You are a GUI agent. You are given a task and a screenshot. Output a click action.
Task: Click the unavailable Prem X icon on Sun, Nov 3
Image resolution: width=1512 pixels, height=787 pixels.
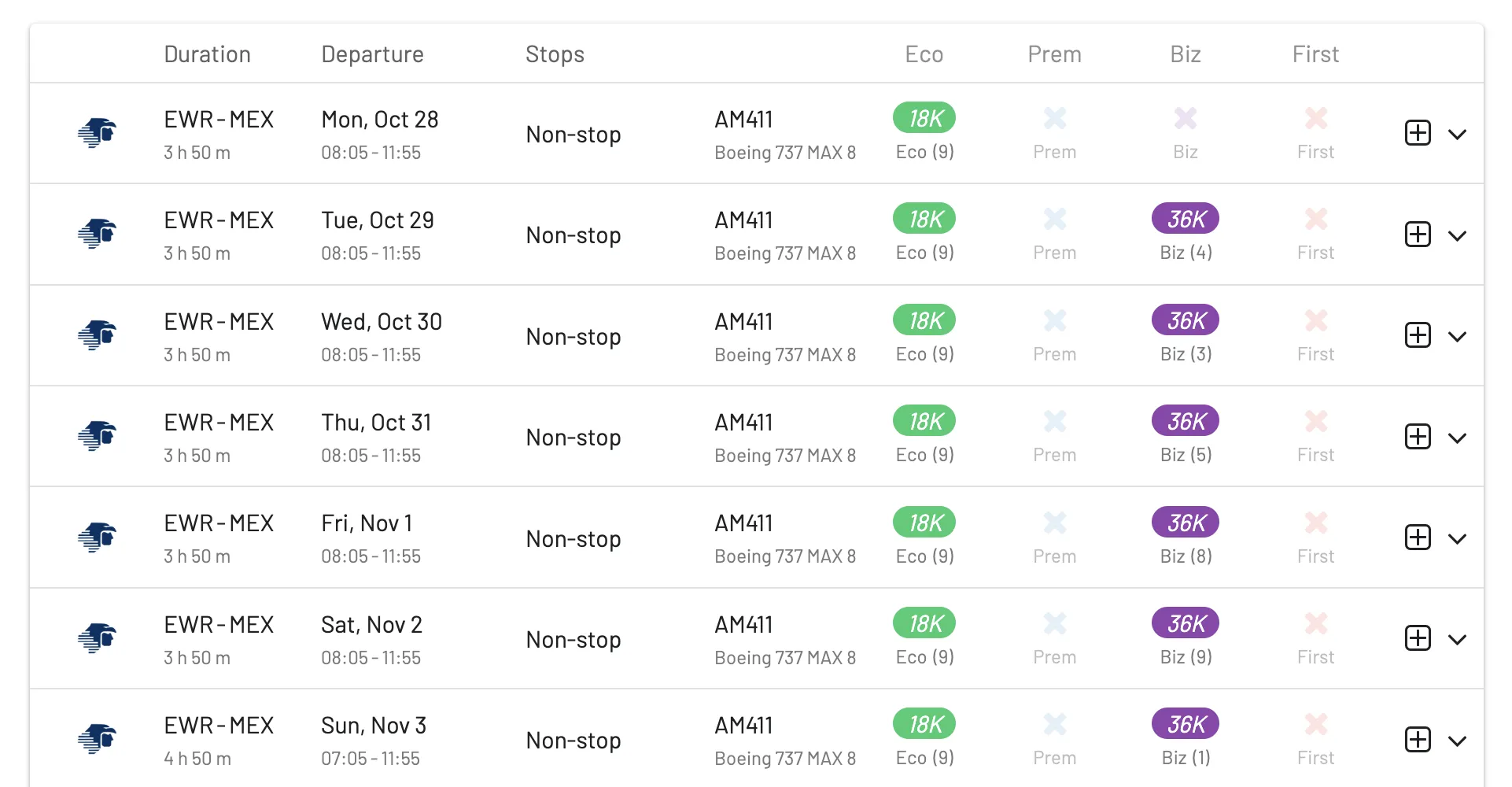pos(1055,724)
